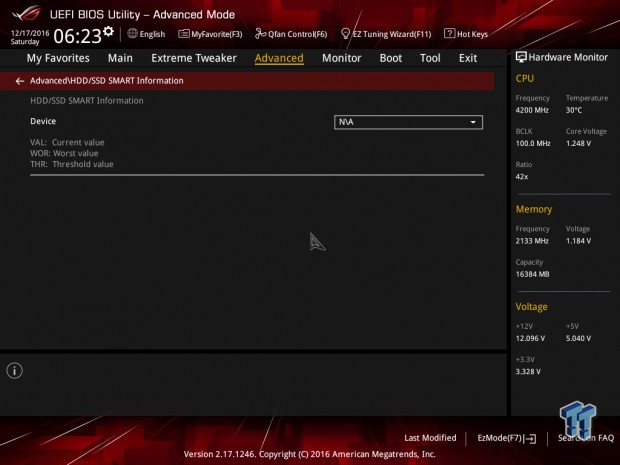Select the Advanced tab
This screenshot has height=465, width=620.
[x=279, y=58]
